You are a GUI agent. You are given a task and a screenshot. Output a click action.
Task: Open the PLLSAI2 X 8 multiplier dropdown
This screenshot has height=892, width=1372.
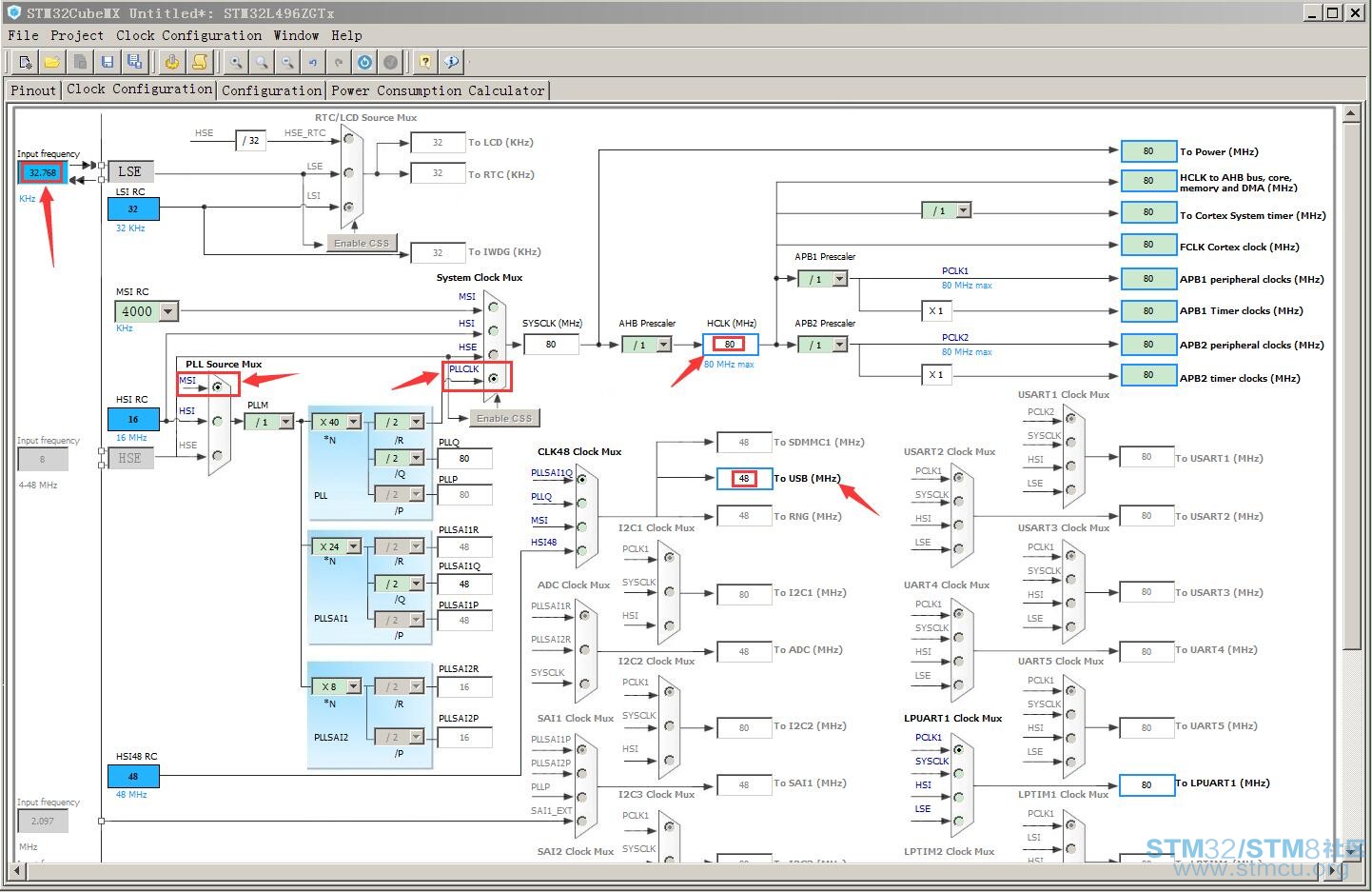tap(353, 686)
